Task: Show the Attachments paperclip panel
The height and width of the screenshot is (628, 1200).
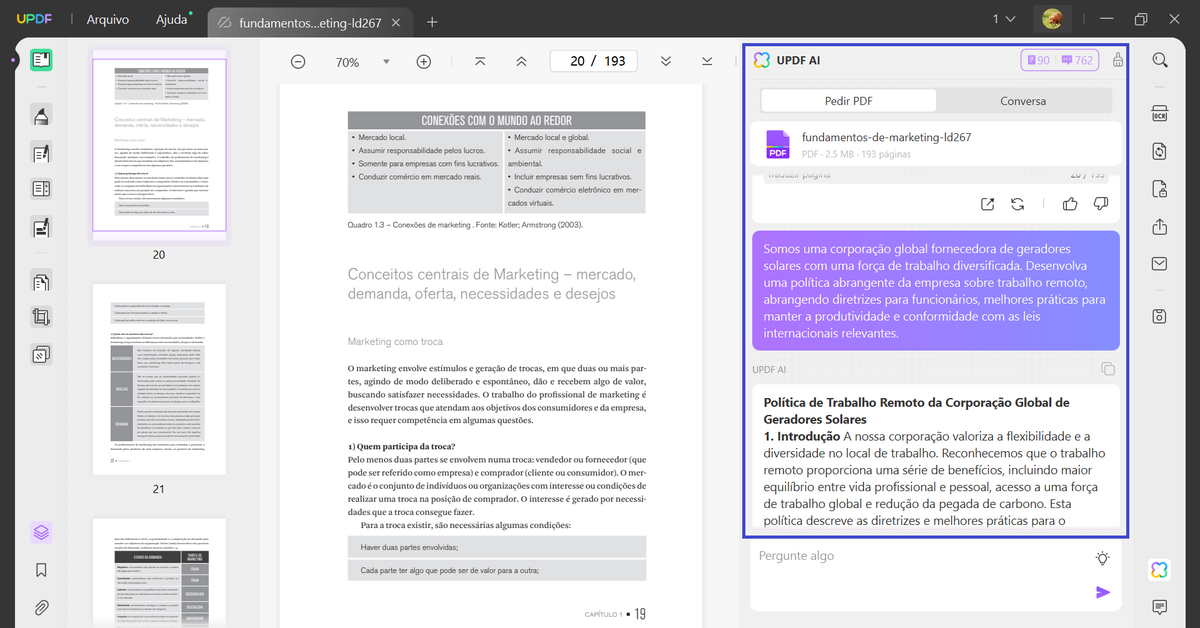Action: tap(41, 607)
